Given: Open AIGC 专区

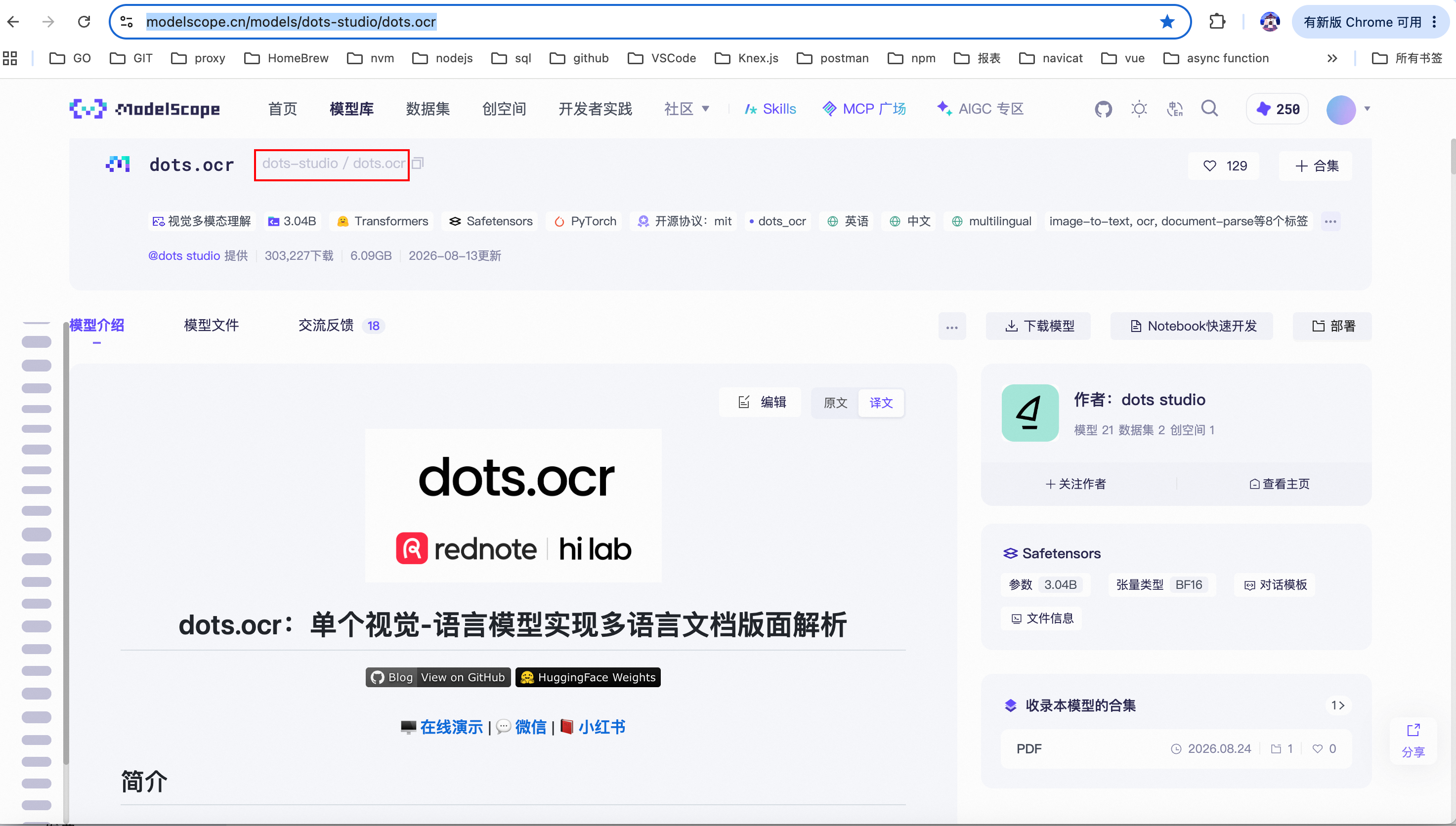Looking at the screenshot, I should [x=980, y=108].
